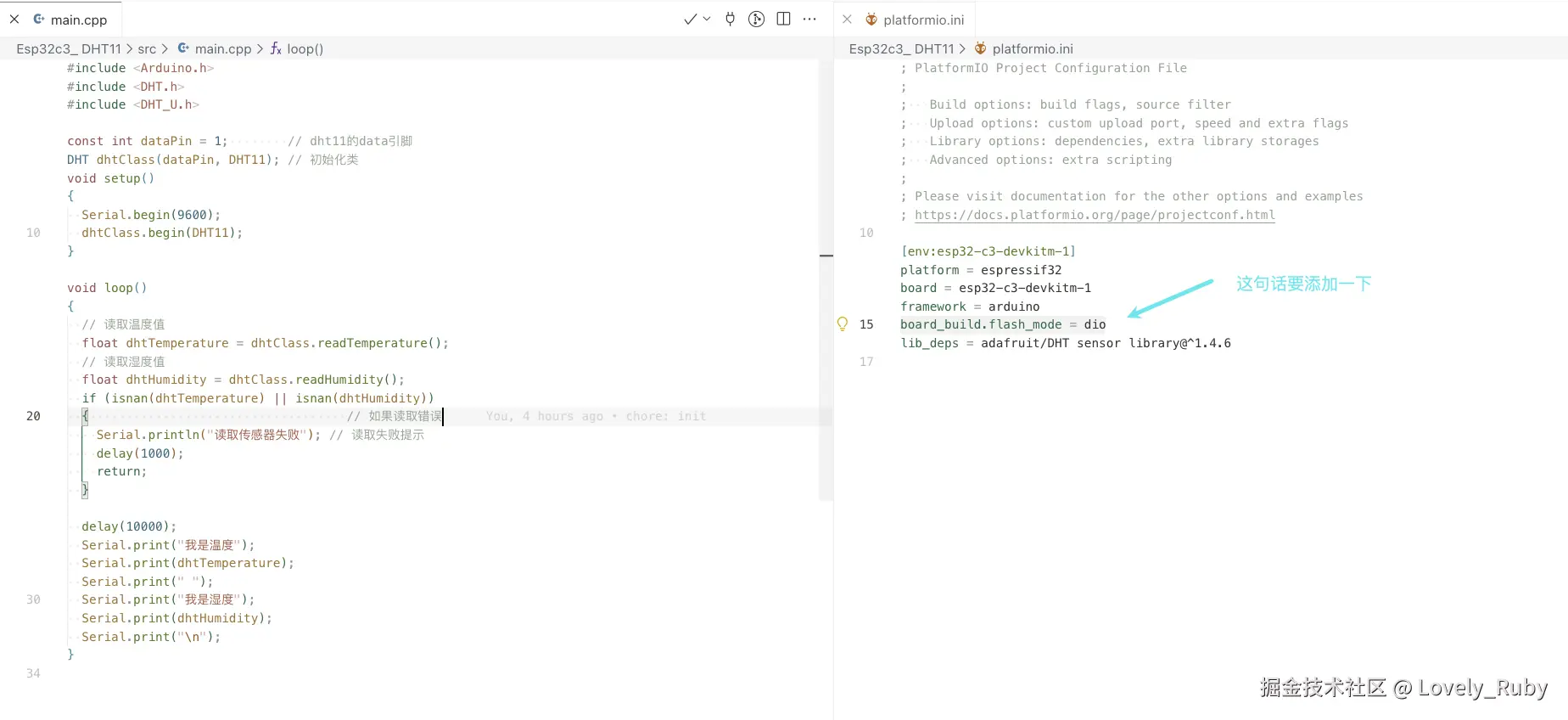Viewport: 1568px width, 720px height.
Task: Click the C++ file icon on main.cpp tab
Action: click(x=39, y=19)
